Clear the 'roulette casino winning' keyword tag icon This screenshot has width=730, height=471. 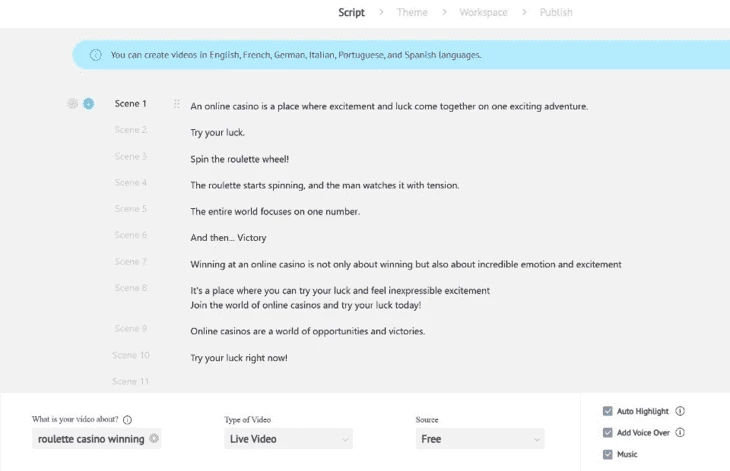click(x=154, y=438)
